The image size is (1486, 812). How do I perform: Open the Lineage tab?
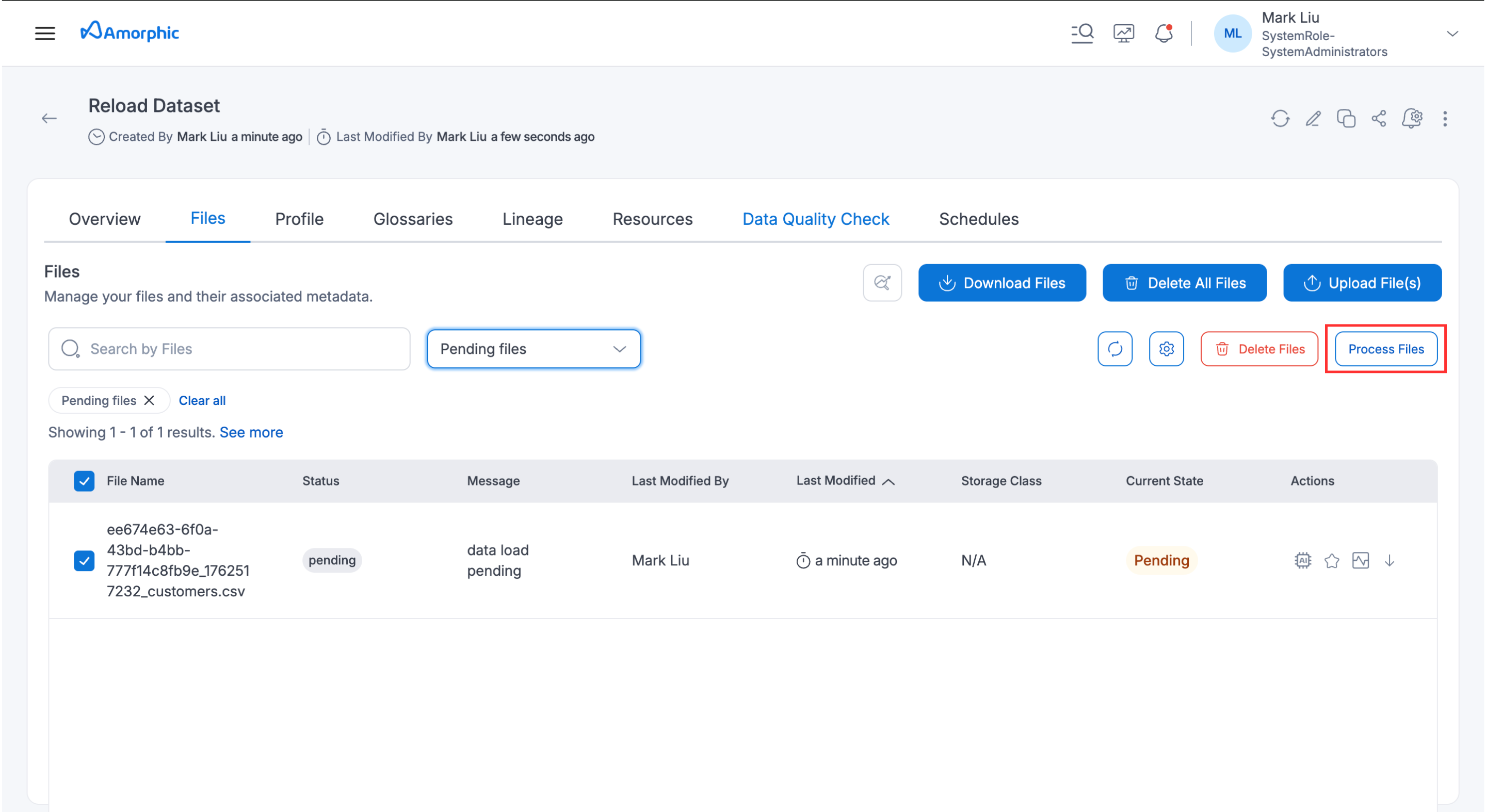[x=532, y=219]
